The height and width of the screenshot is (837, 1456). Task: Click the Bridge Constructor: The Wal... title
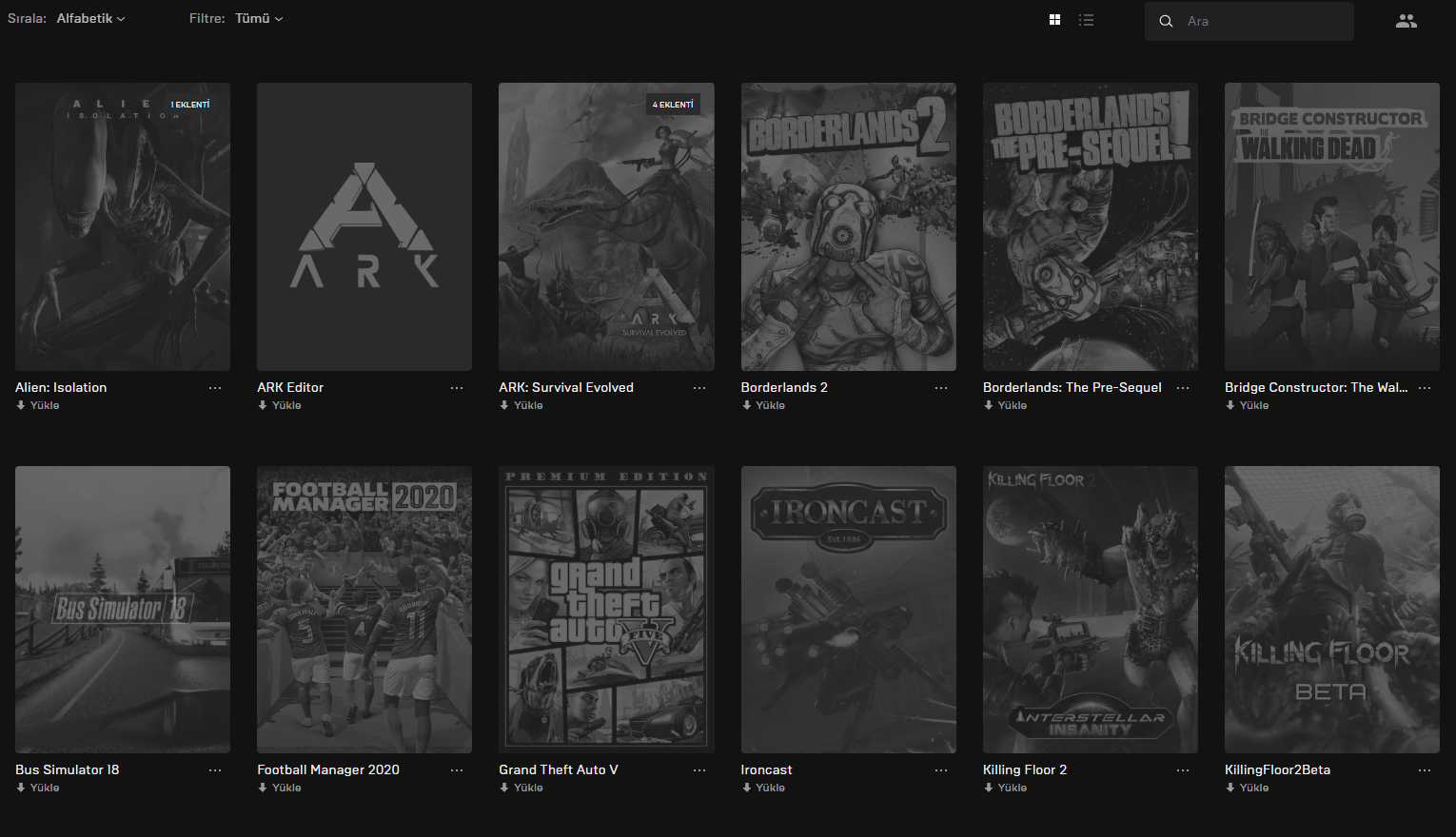click(1316, 387)
